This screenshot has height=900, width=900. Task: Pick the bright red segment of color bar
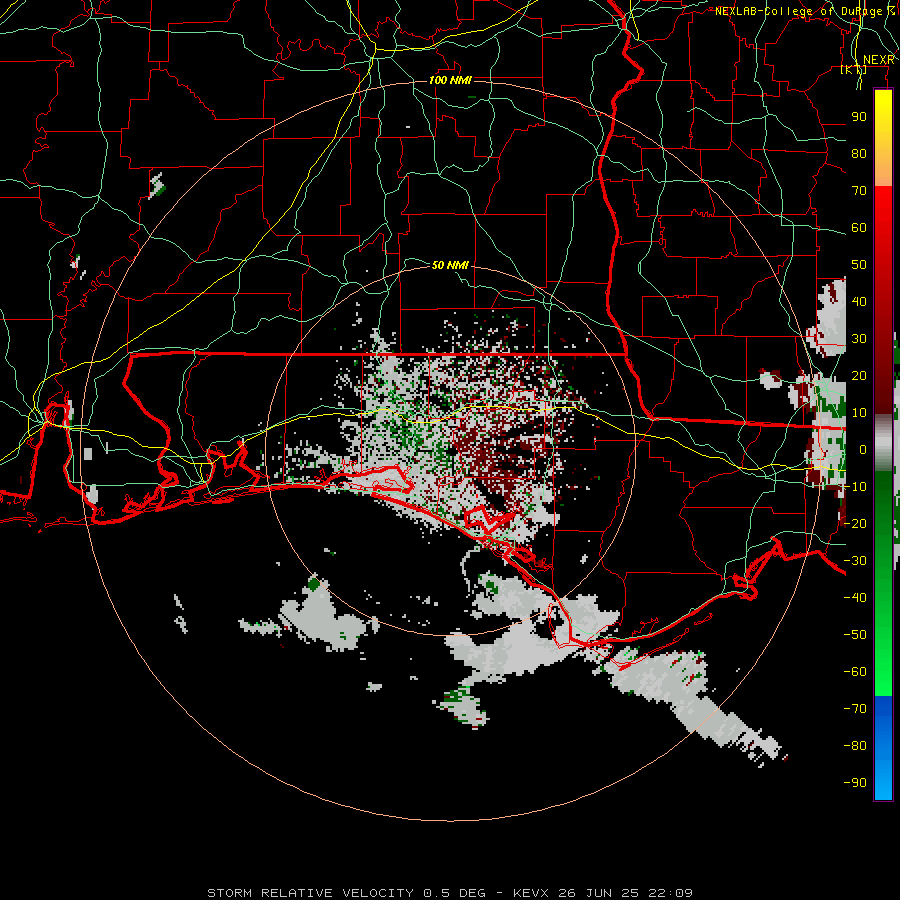(883, 210)
